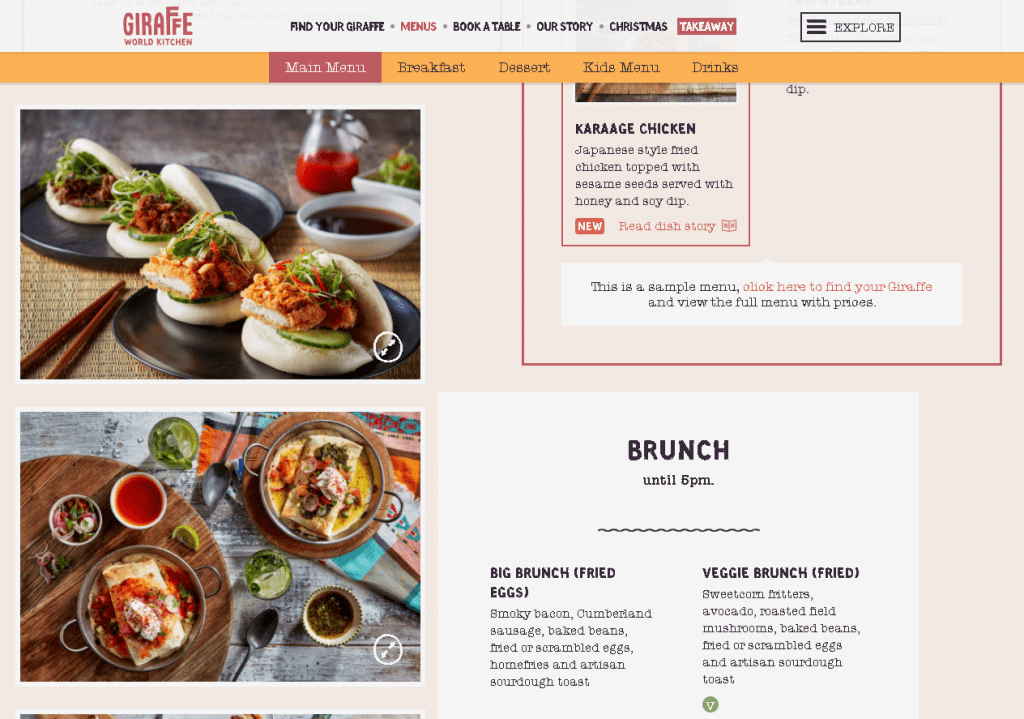
Task: Click the NEW badge under Karaage Chicken
Action: pyautogui.click(x=590, y=226)
